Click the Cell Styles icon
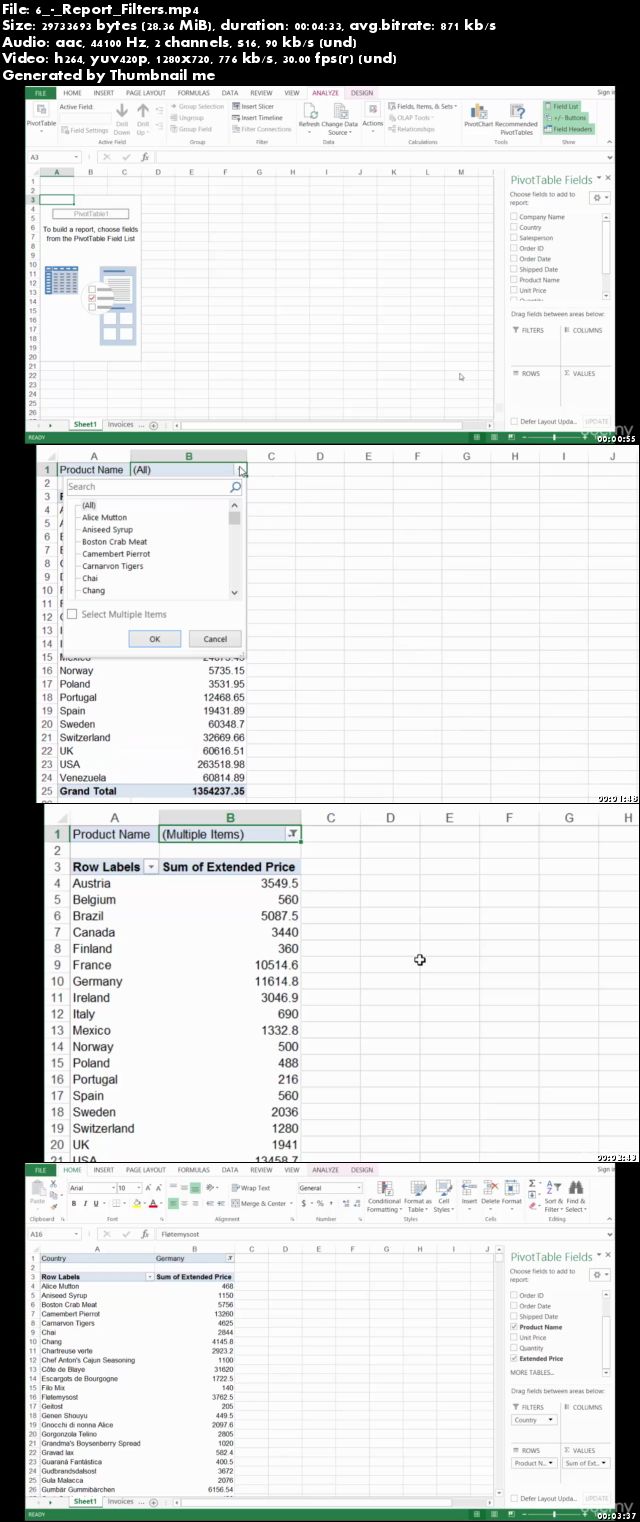 [x=443, y=1188]
